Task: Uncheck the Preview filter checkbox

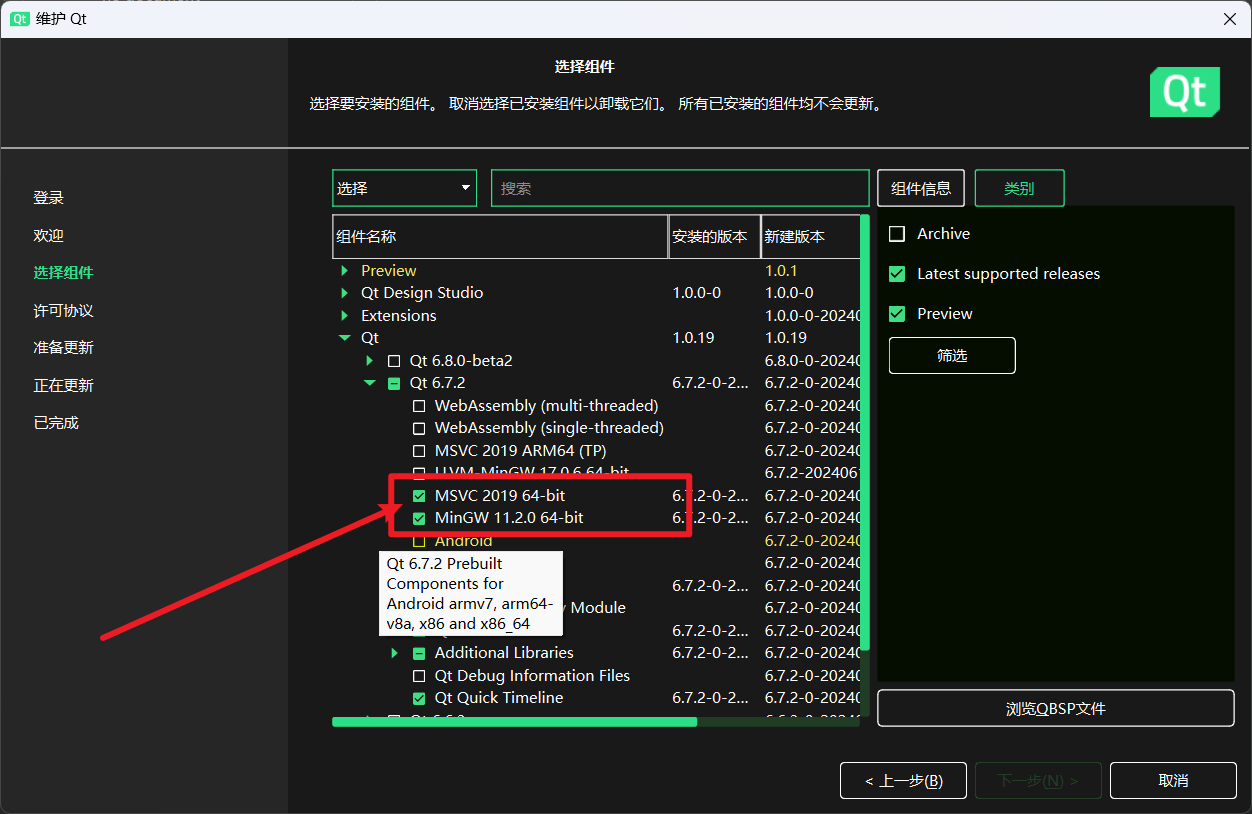Action: point(897,314)
